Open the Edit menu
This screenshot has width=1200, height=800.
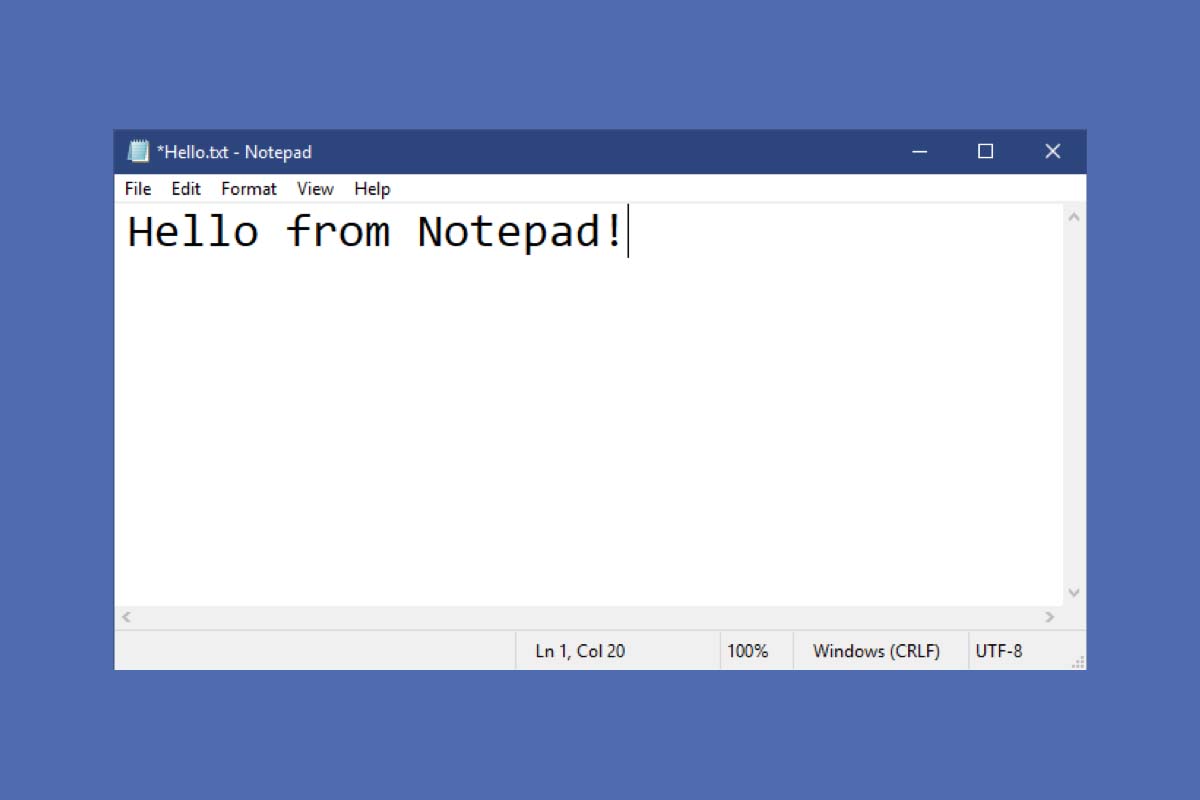[x=186, y=189]
